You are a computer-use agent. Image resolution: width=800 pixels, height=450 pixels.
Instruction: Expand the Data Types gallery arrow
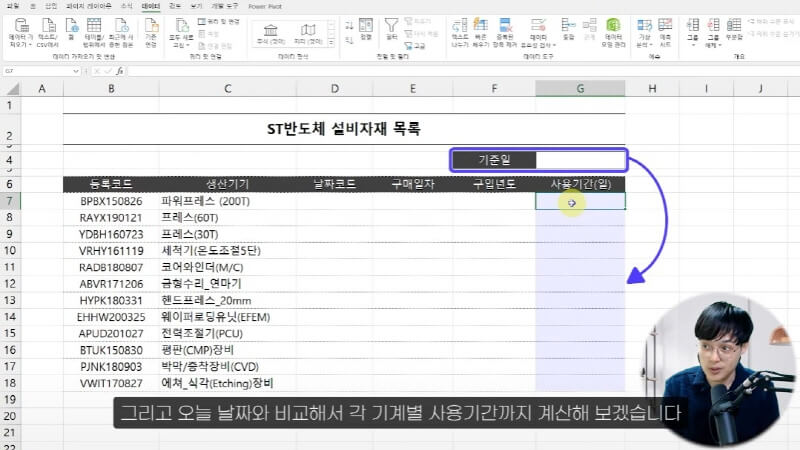click(331, 43)
